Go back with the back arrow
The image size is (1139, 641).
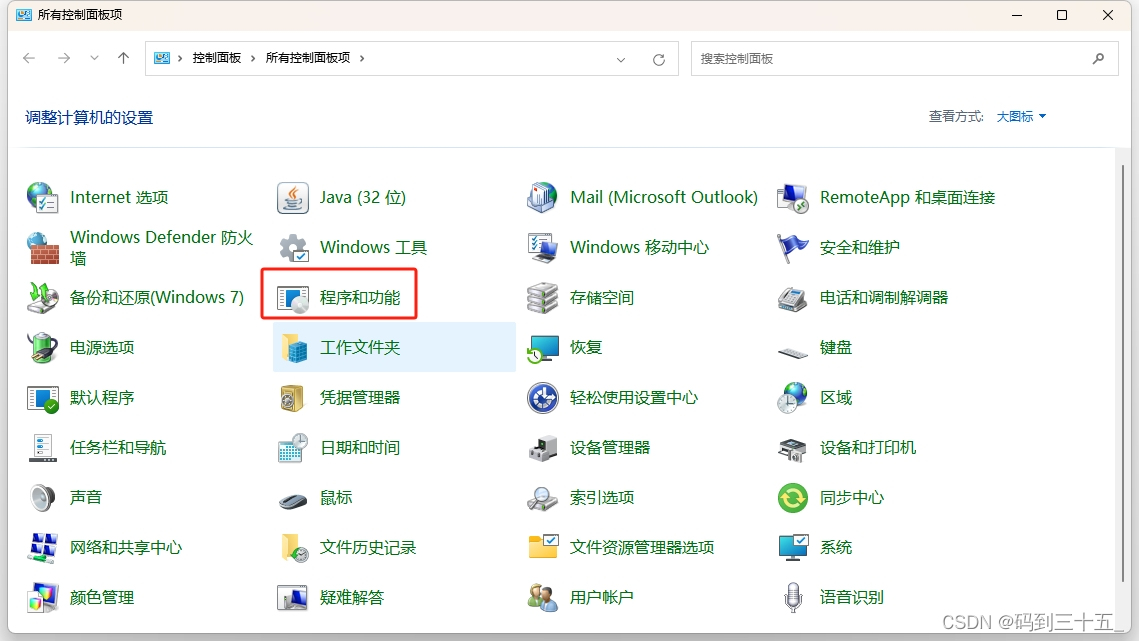29,58
